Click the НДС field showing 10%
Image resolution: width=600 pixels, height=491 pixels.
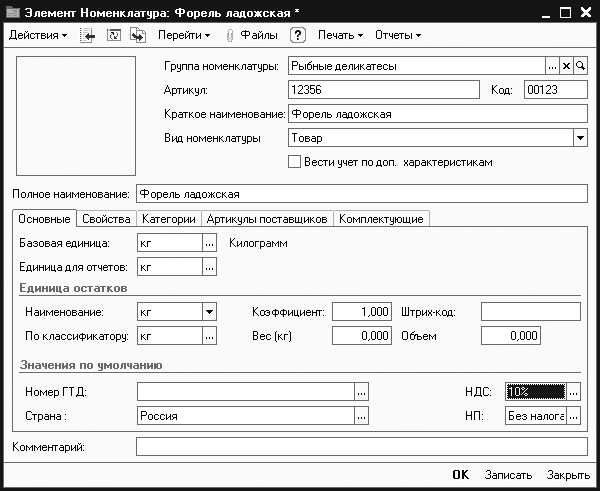point(535,392)
